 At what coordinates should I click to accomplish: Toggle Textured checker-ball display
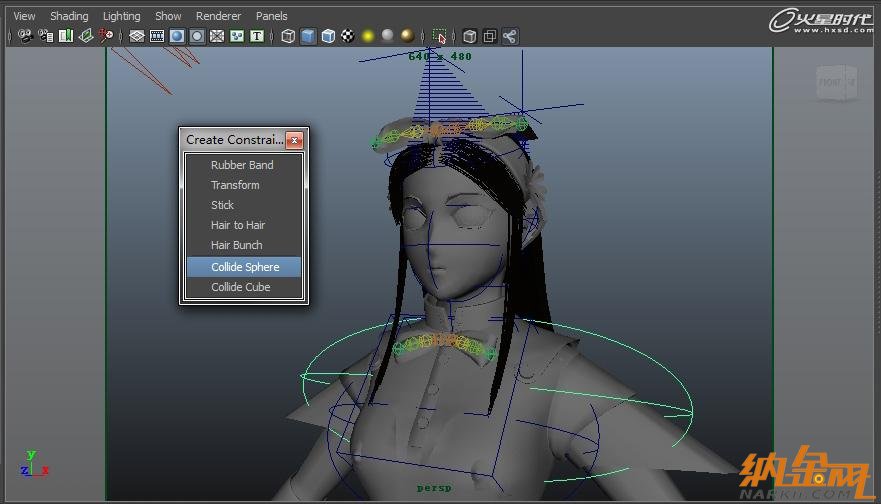(348, 37)
